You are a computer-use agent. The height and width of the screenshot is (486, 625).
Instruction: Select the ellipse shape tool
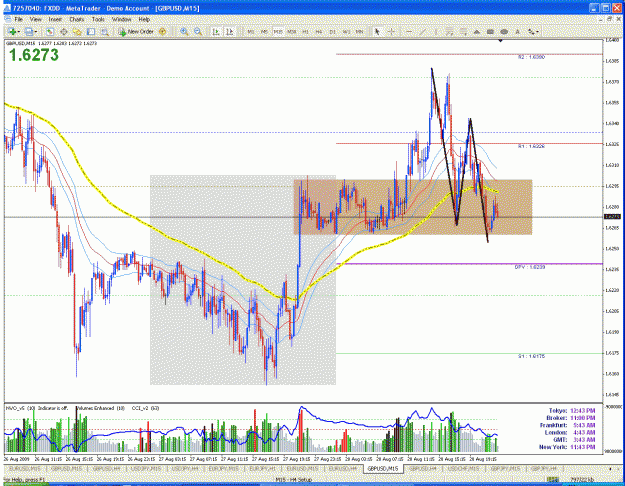click(504, 31)
